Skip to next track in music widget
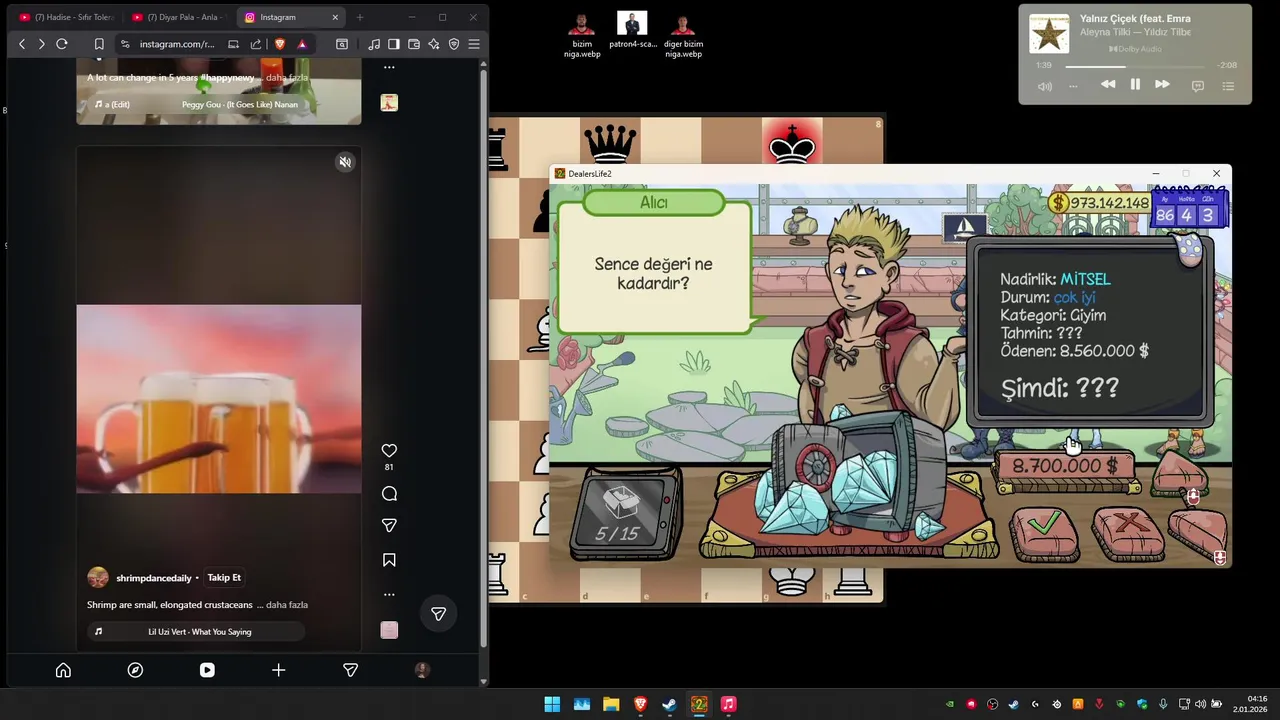 pyautogui.click(x=1162, y=85)
